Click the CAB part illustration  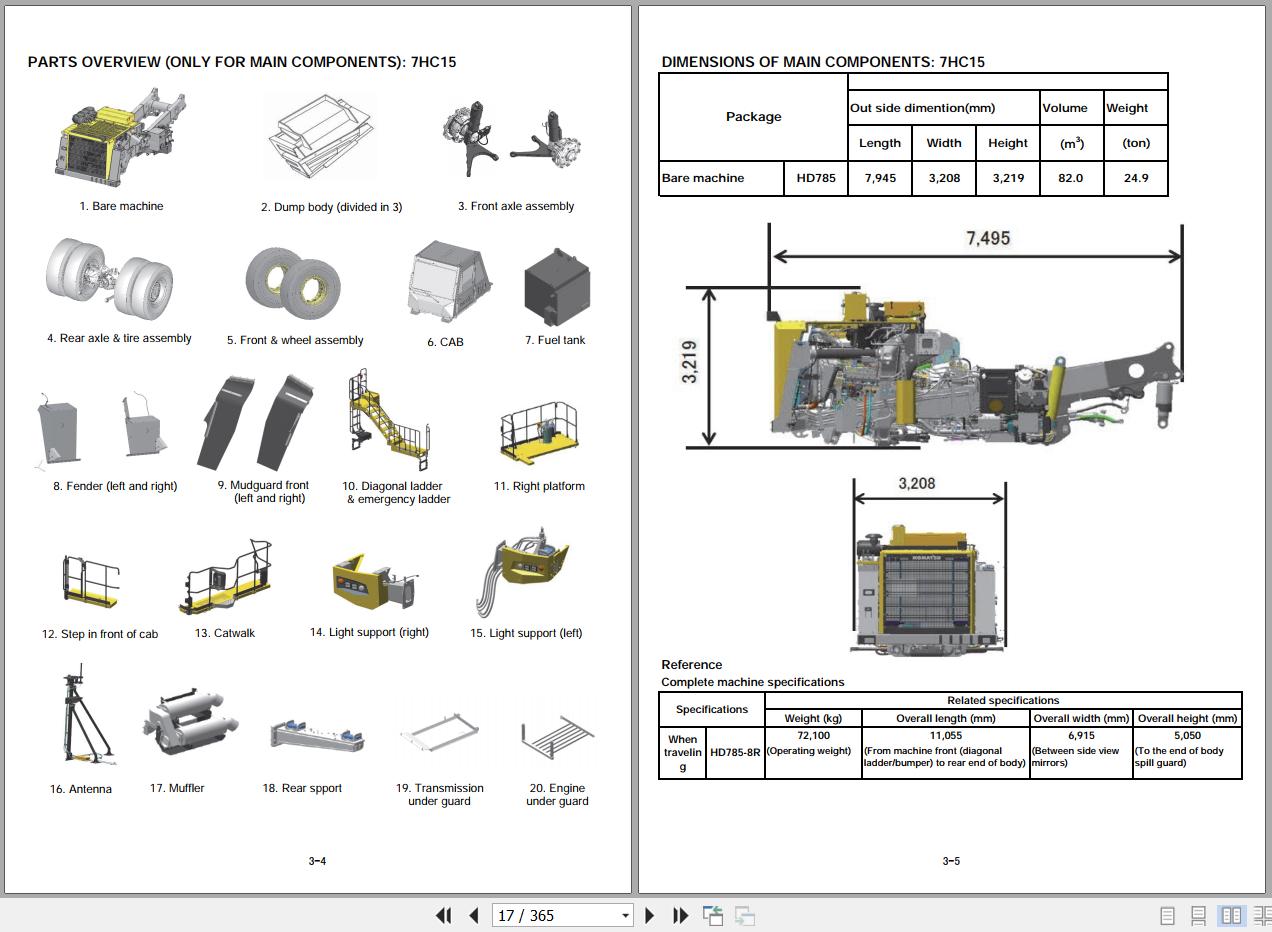point(449,281)
